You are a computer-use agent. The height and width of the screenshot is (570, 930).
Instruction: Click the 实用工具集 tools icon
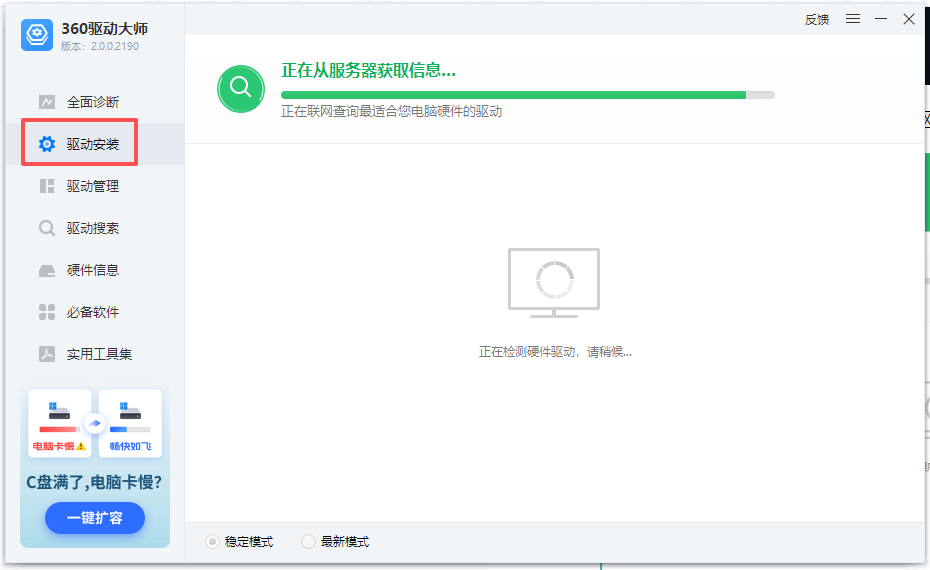(47, 354)
